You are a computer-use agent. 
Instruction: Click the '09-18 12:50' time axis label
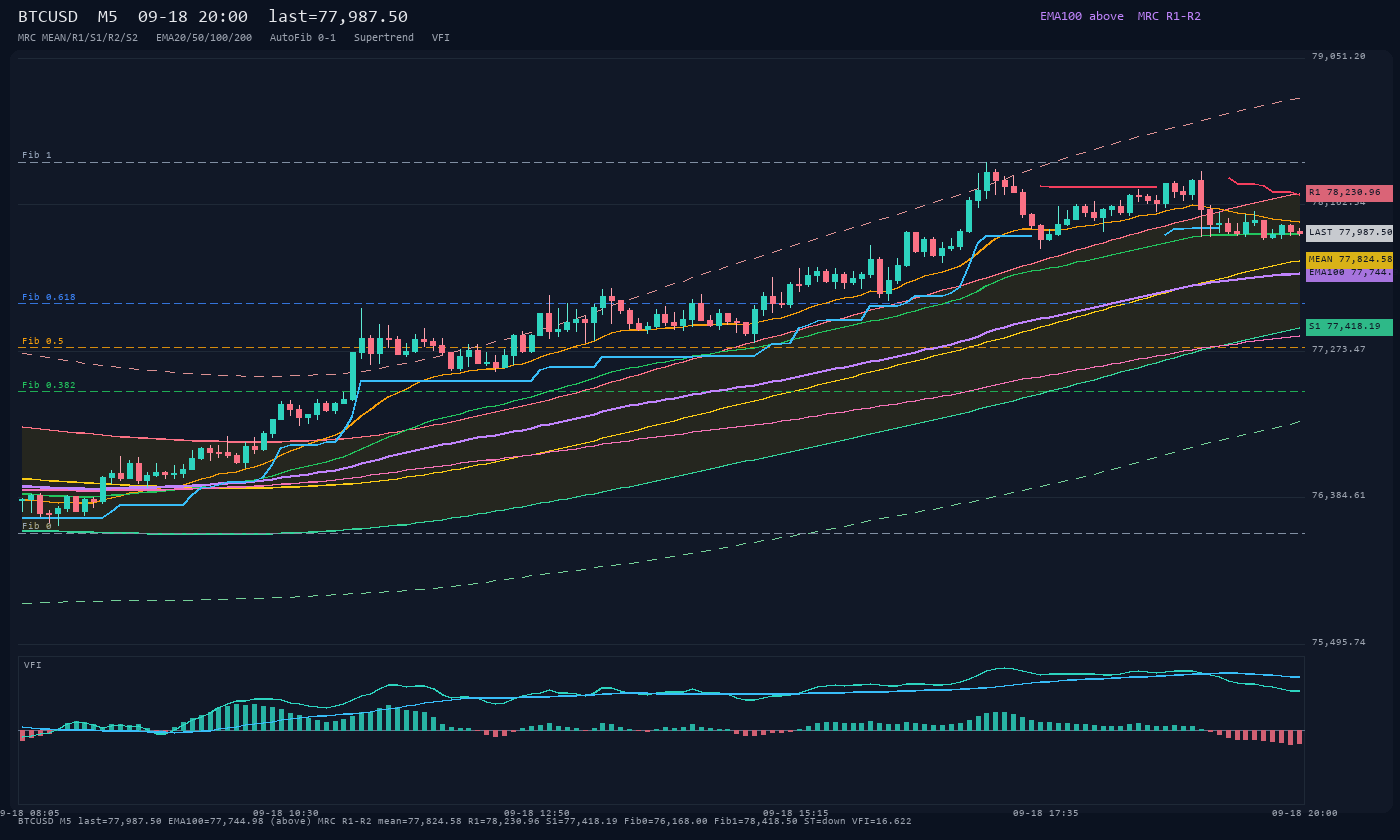click(x=537, y=813)
